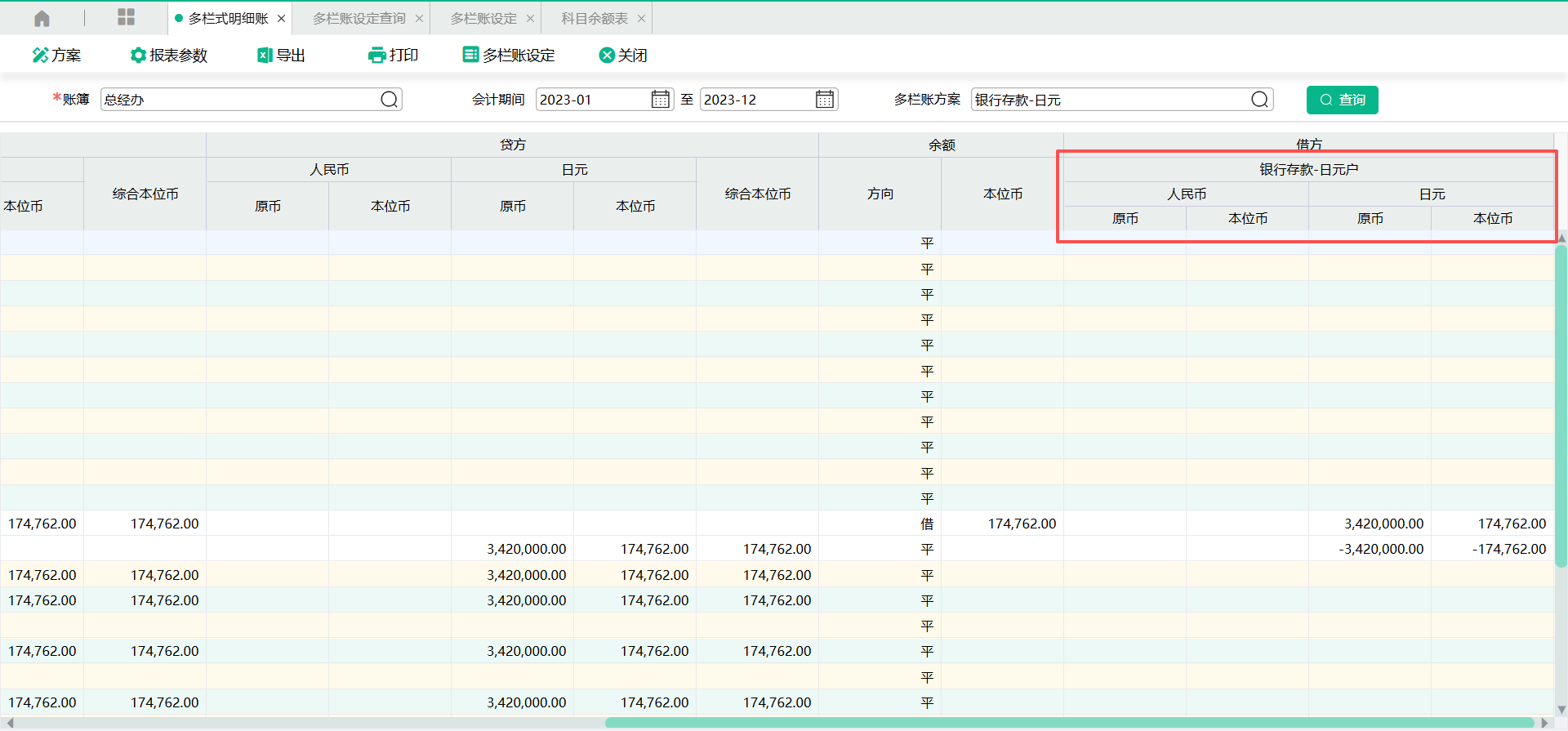1568x731 pixels.
Task: Export the report with 导出
Action: [281, 55]
